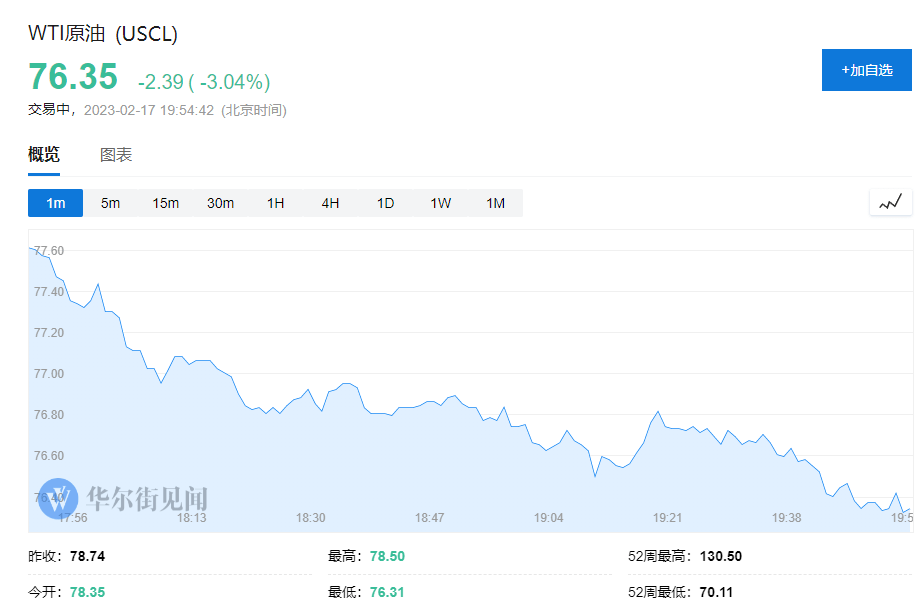This screenshot has width=920, height=609.
Task: Show the 1D daily chart
Action: (x=385, y=203)
